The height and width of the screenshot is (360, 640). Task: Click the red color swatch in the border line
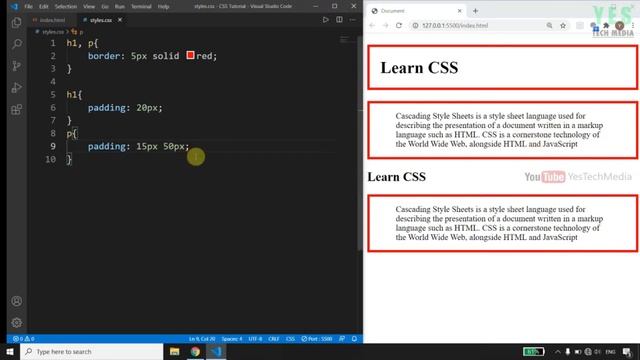190,55
